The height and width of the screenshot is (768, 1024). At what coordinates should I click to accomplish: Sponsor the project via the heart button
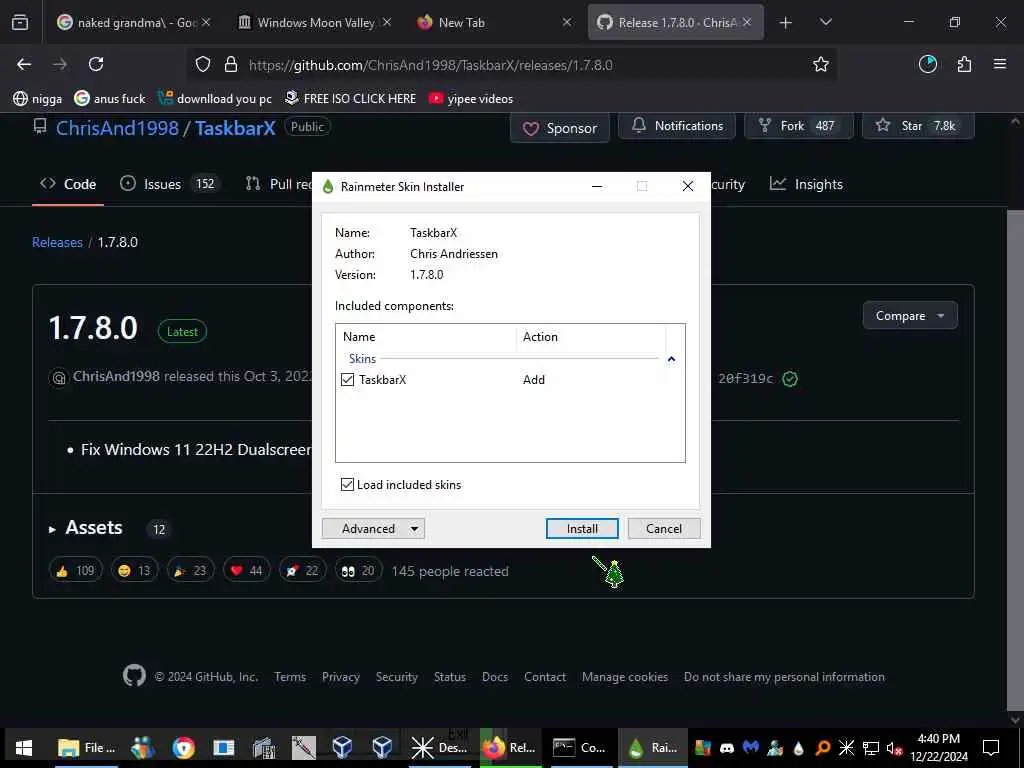coord(560,128)
